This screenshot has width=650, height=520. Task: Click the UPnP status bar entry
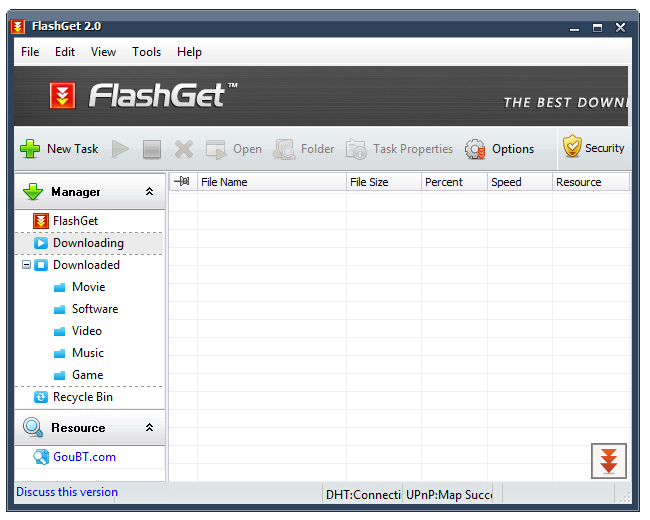(449, 495)
